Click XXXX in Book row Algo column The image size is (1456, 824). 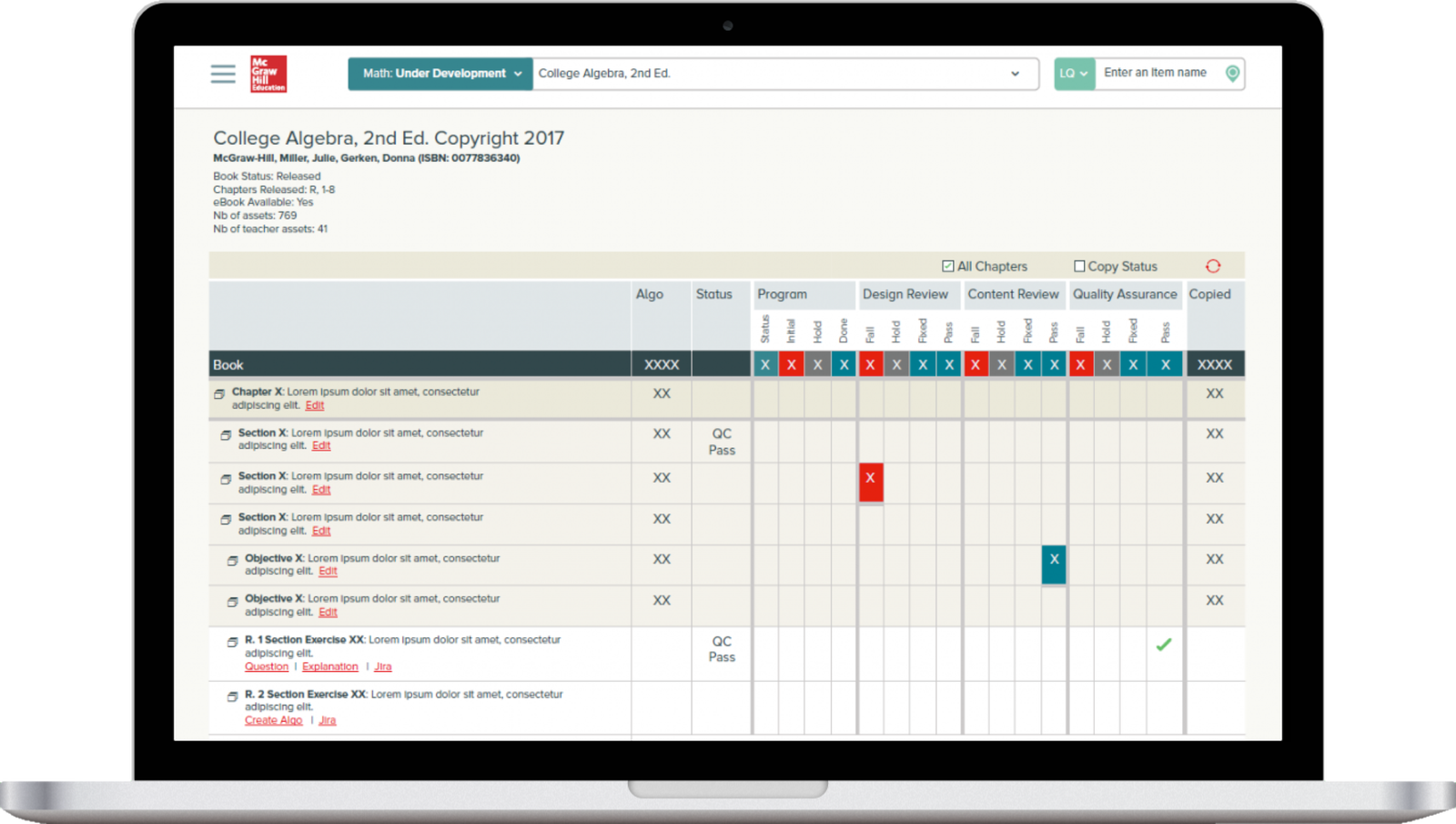pos(662,364)
